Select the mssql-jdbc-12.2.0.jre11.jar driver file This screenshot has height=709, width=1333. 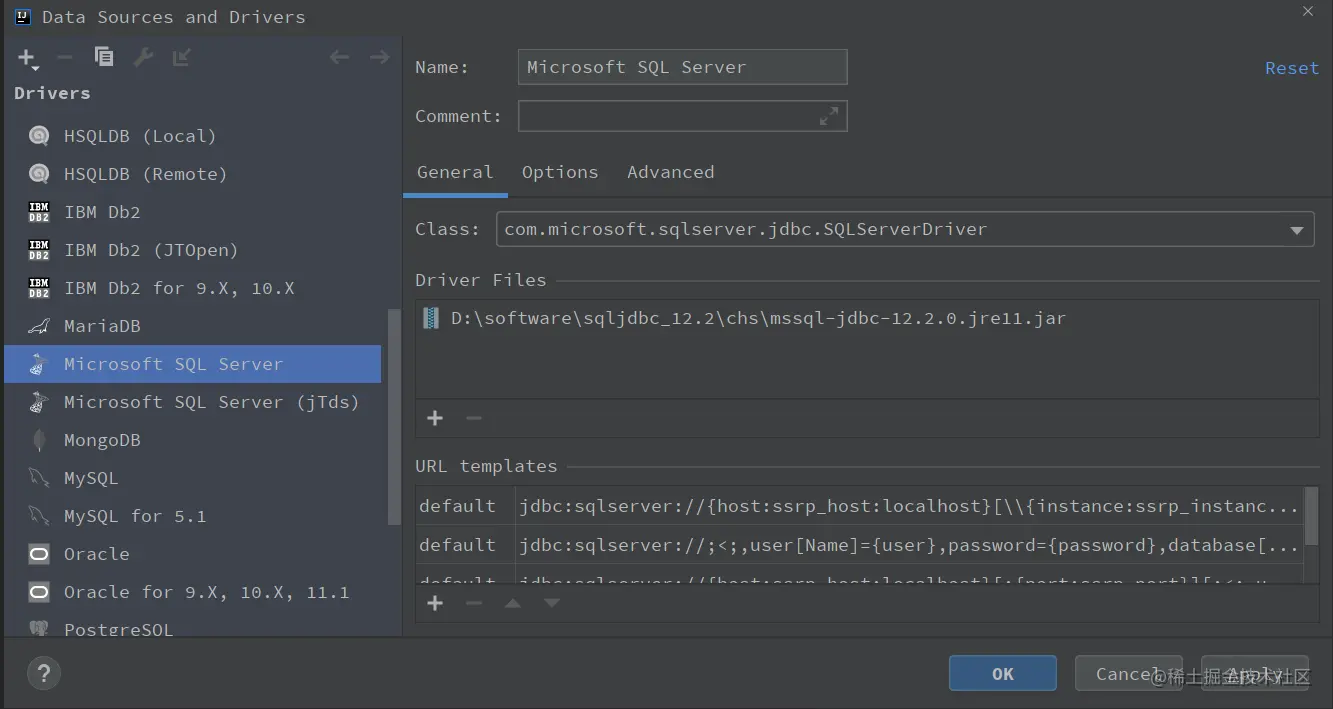click(758, 319)
